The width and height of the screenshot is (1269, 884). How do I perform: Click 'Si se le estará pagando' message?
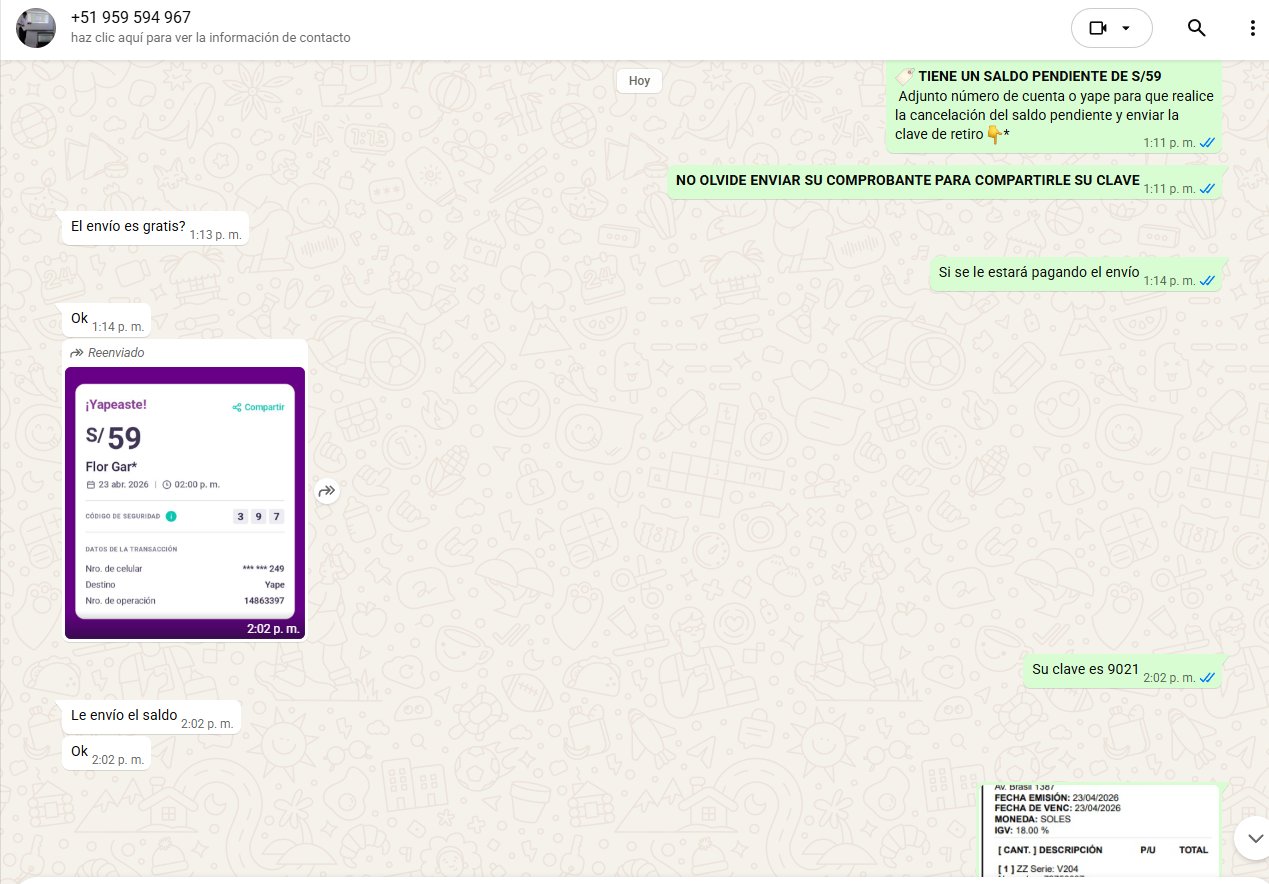(x=1038, y=272)
